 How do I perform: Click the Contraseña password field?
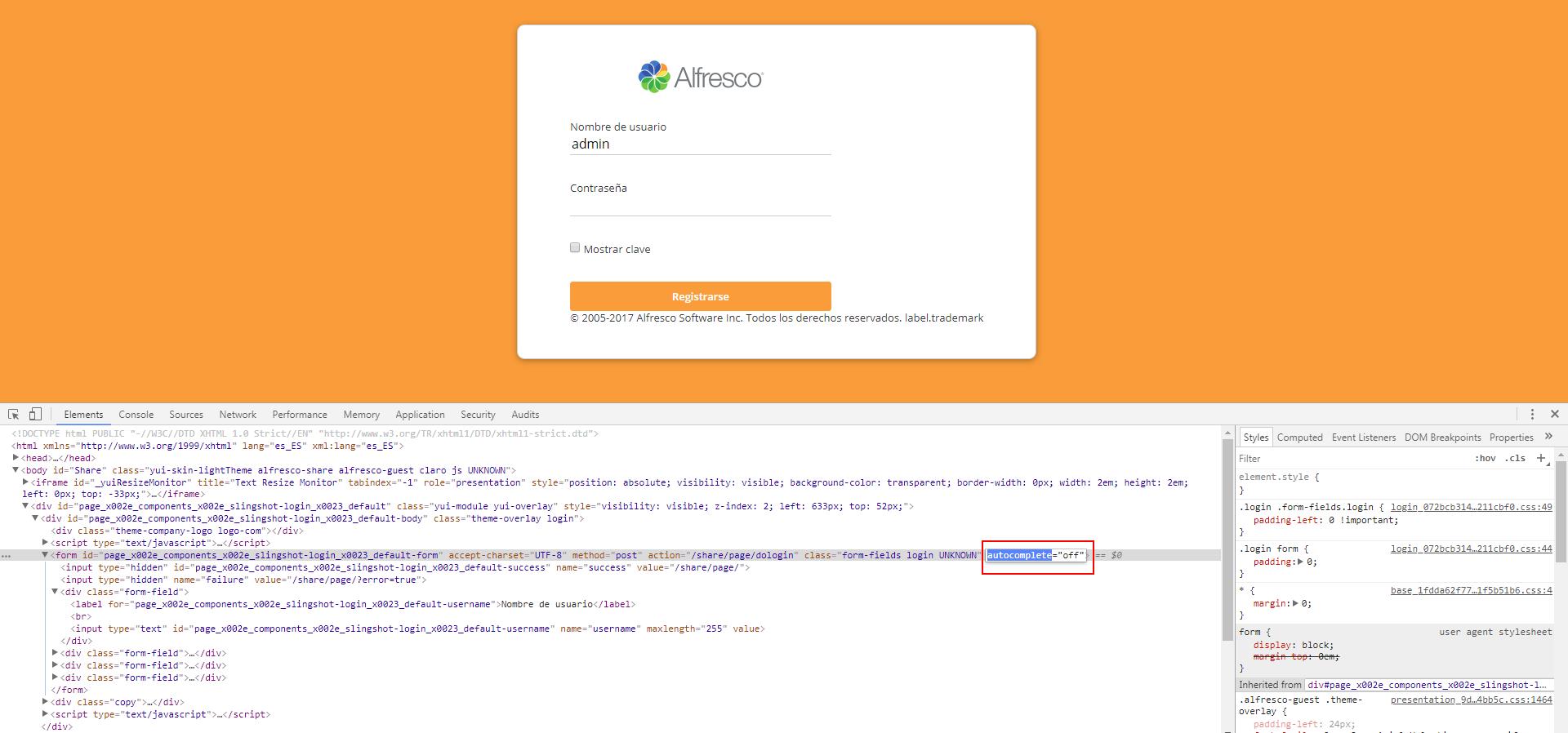click(700, 206)
